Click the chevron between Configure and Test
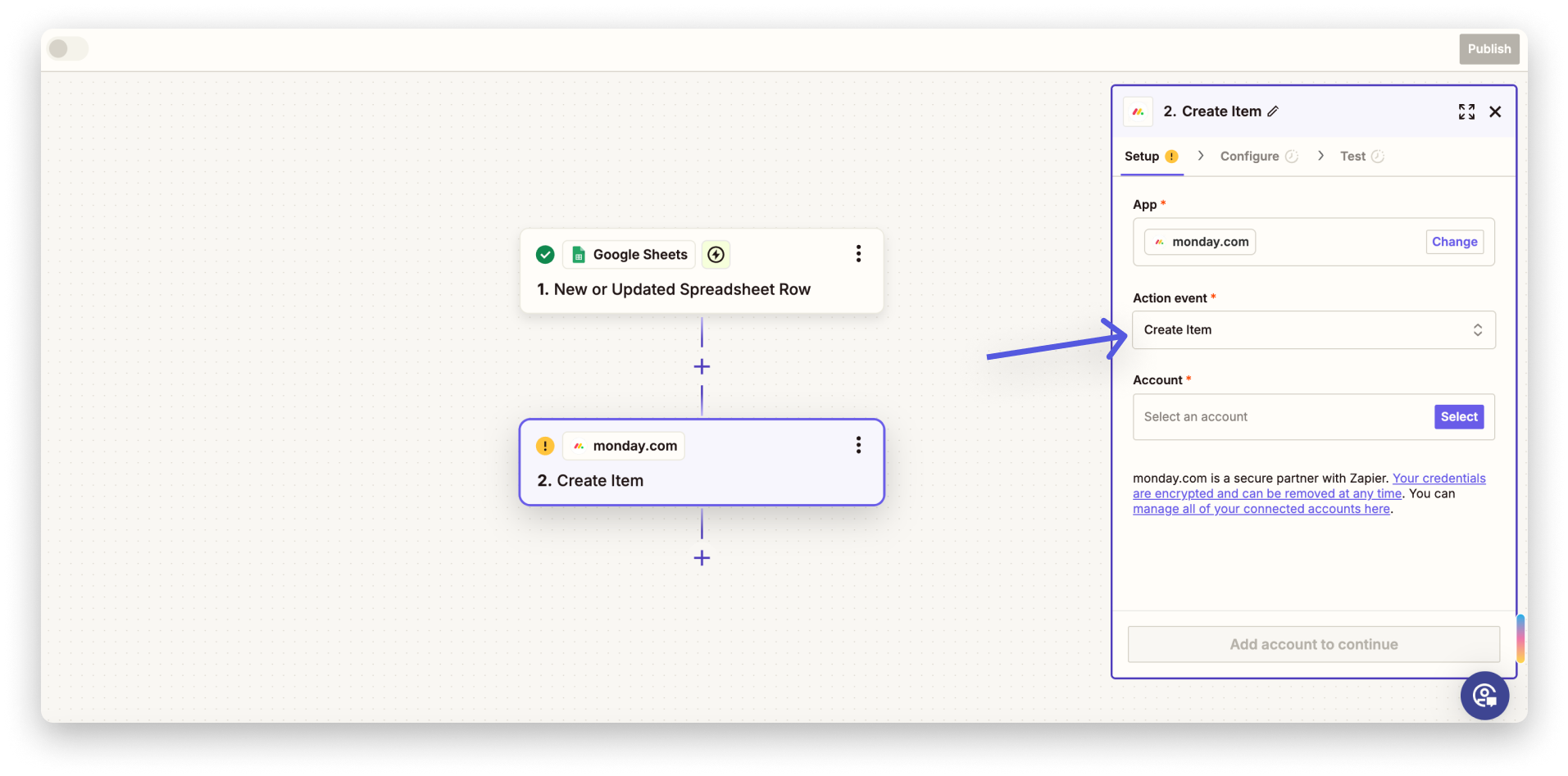The width and height of the screenshot is (1568, 776). coord(1320,156)
